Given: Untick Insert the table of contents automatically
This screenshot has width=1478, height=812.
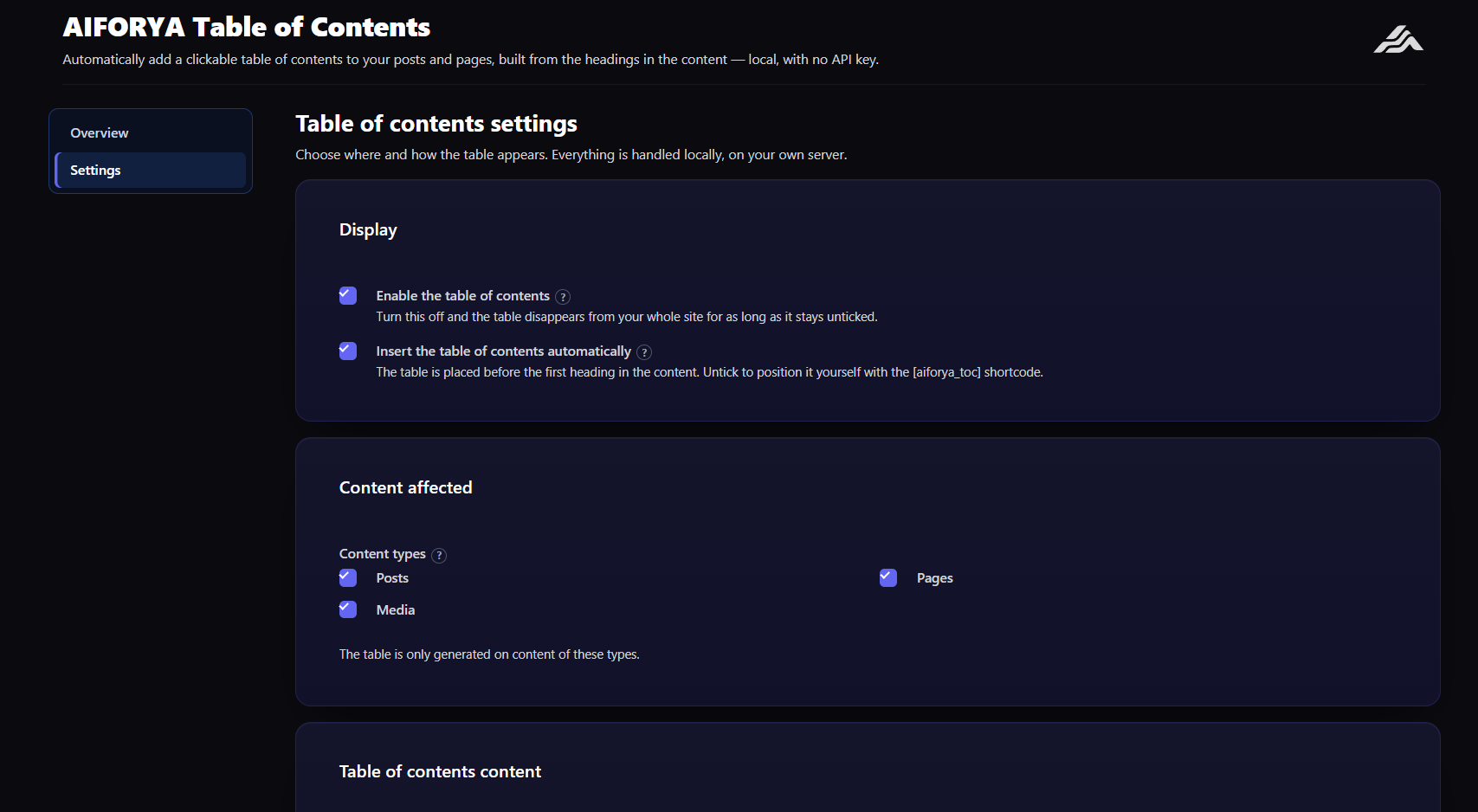Looking at the screenshot, I should [x=348, y=351].
